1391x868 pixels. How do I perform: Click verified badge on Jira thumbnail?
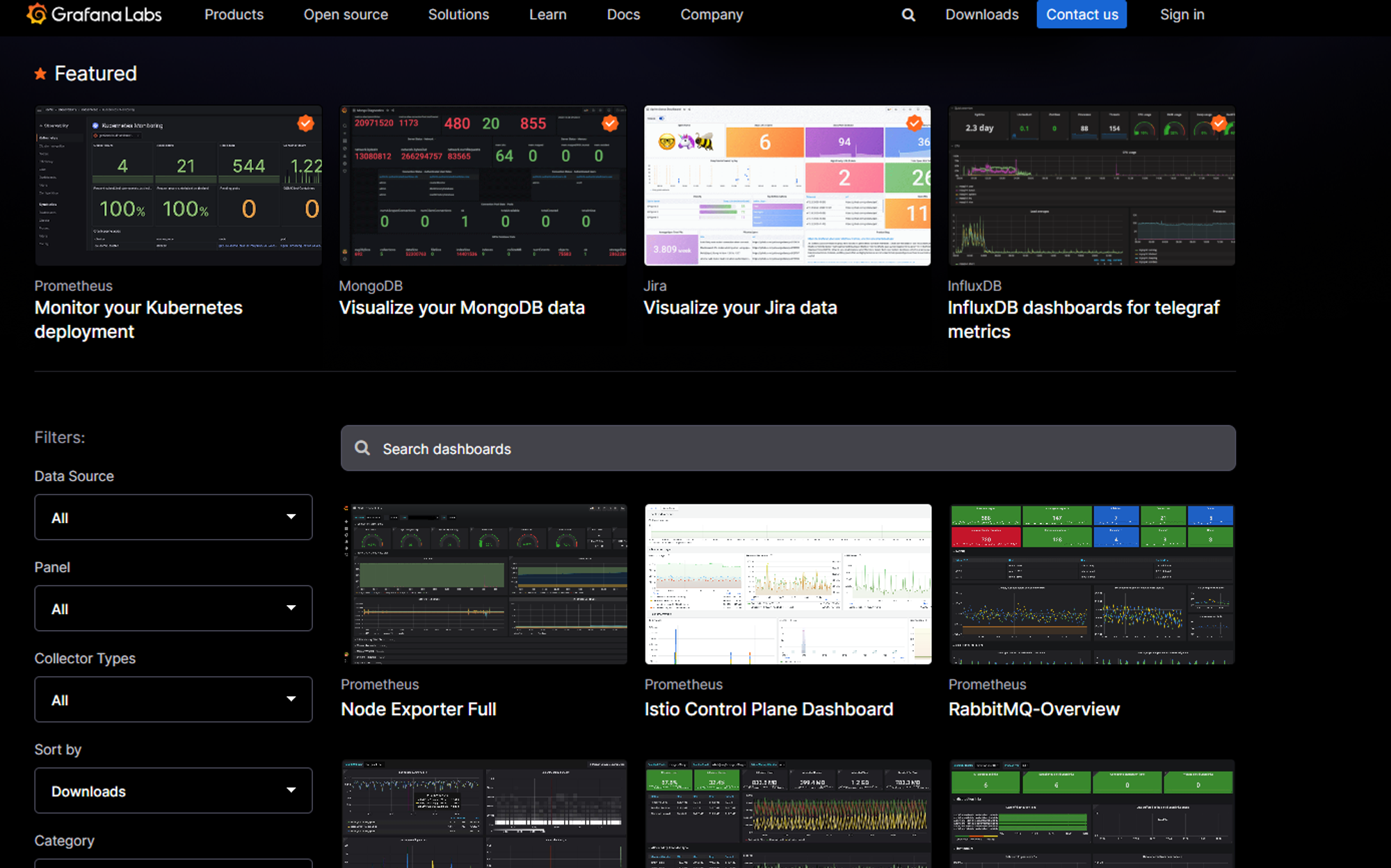click(x=914, y=123)
